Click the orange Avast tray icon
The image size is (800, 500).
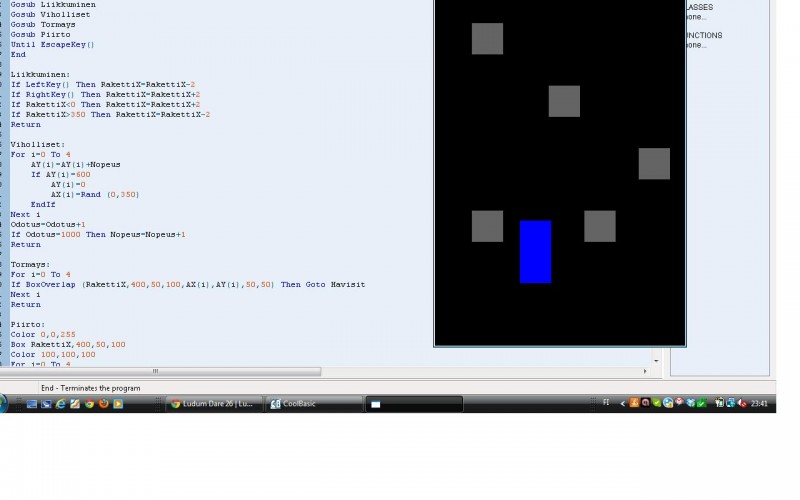coord(634,403)
